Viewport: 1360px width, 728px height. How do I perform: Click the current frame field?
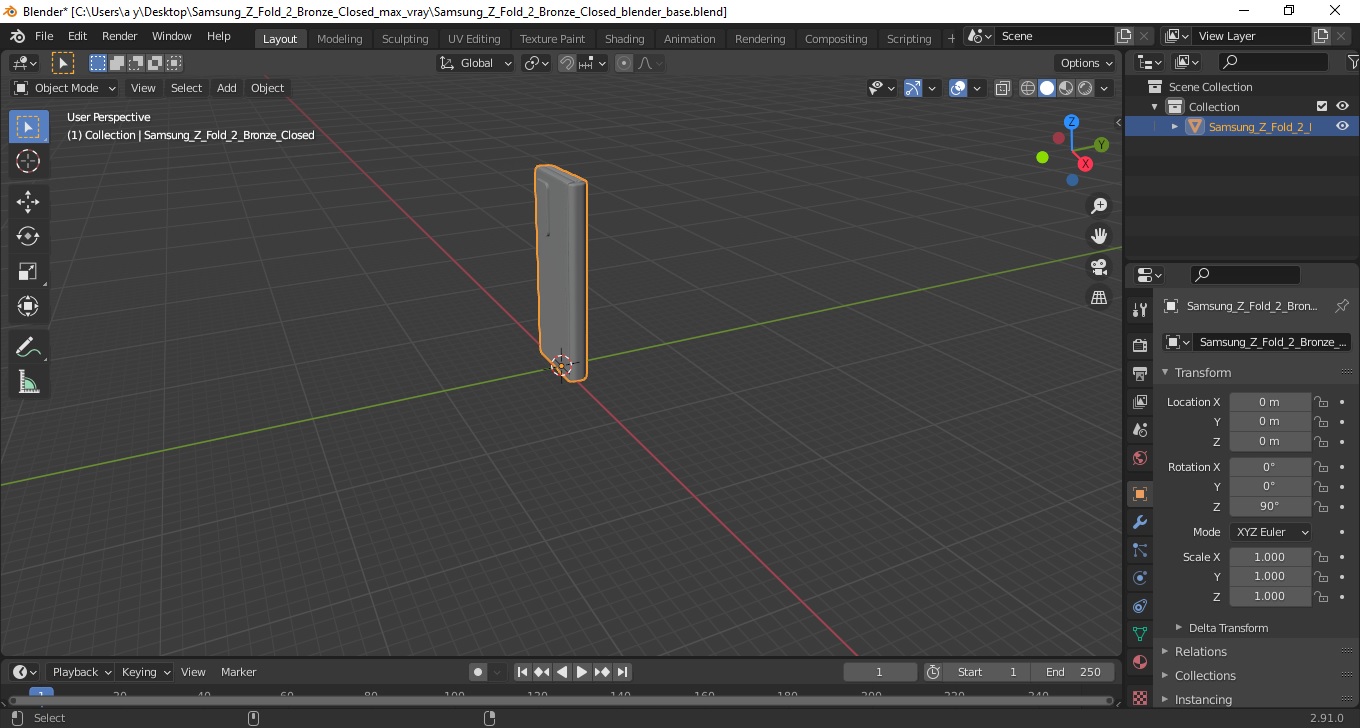click(x=880, y=672)
